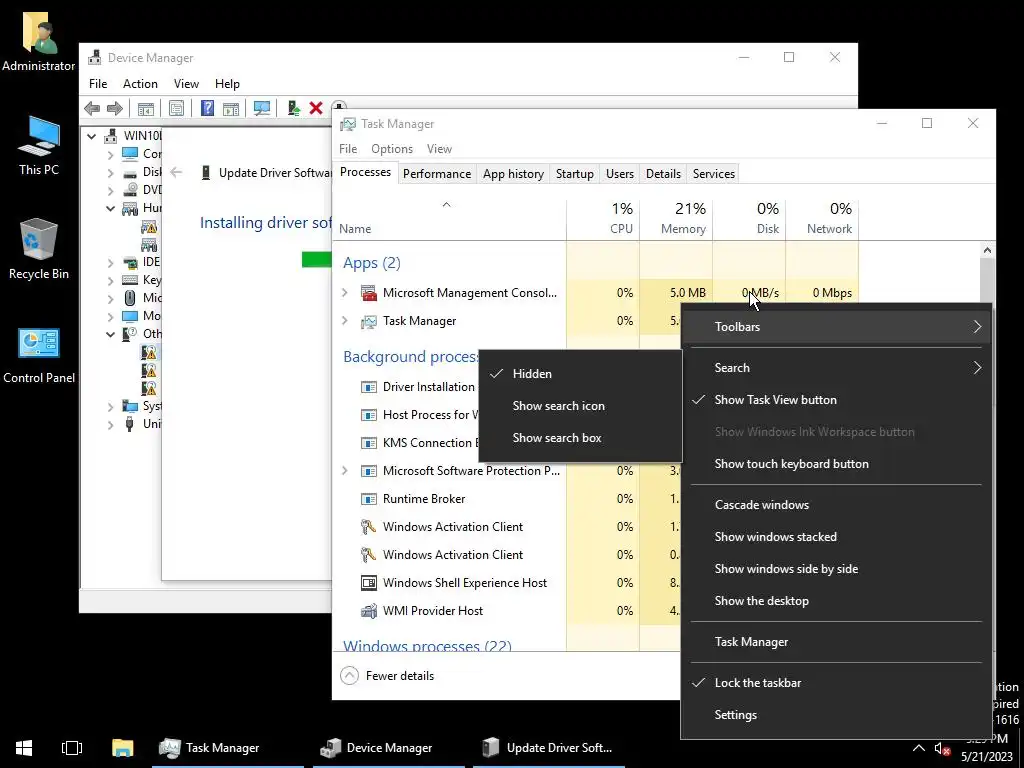The width and height of the screenshot is (1024, 768).
Task: Expand the Search submenu
Action: (836, 368)
